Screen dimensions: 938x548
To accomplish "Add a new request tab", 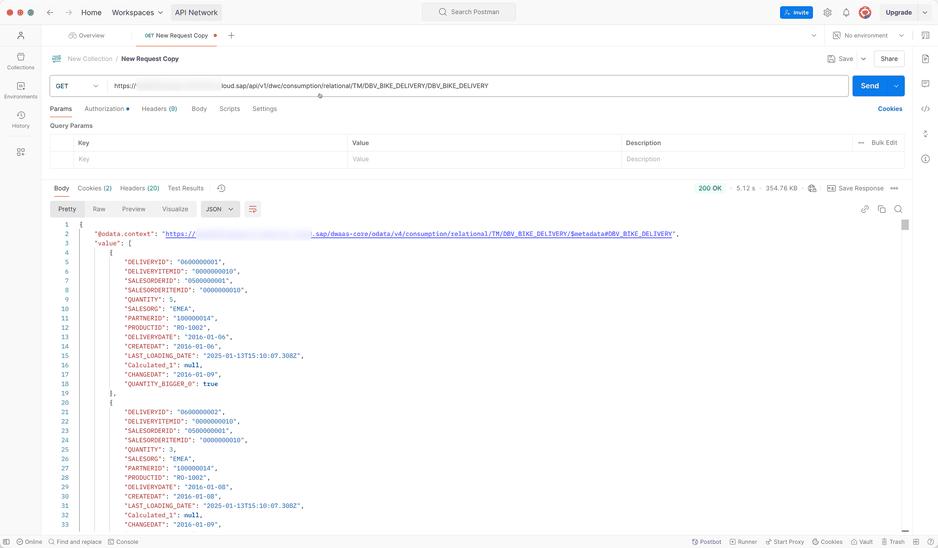I will pyautogui.click(x=232, y=35).
